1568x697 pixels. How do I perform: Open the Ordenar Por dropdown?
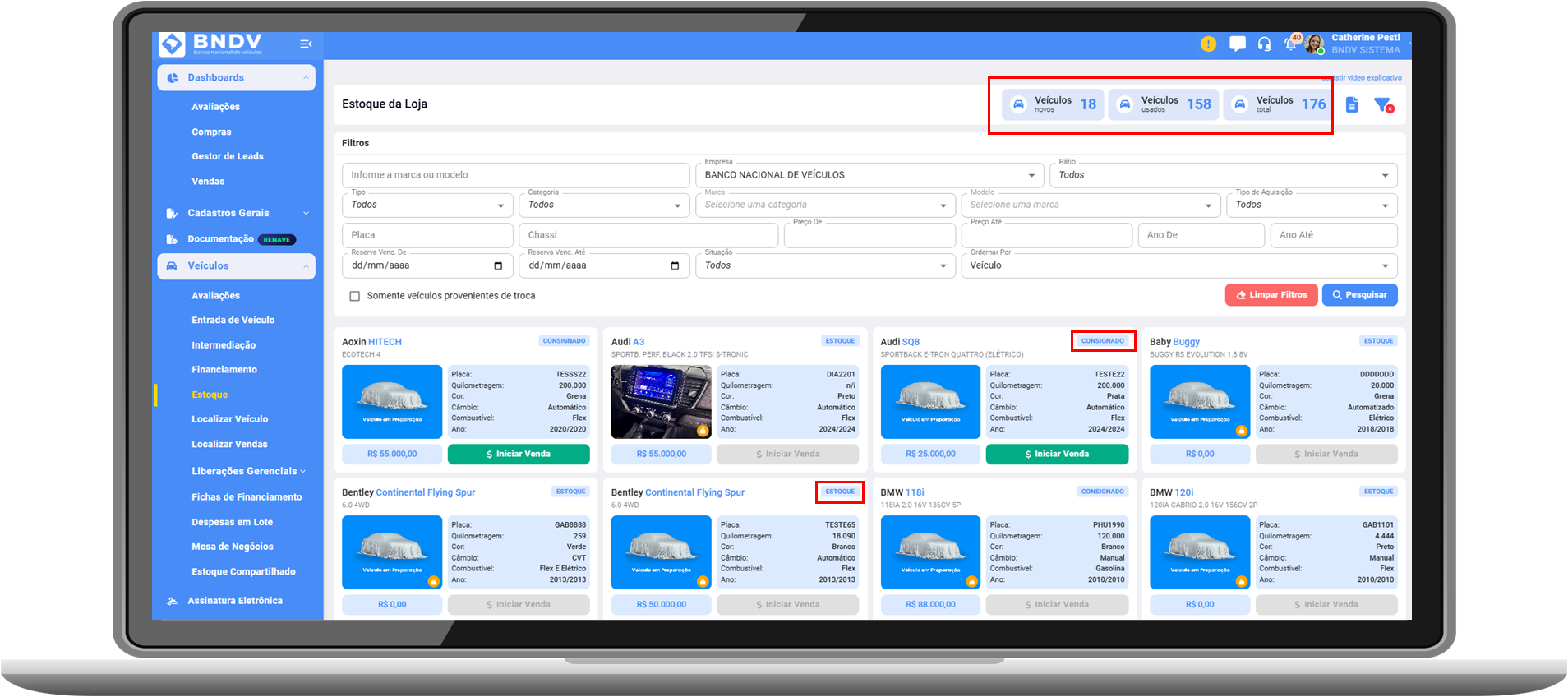point(1179,265)
